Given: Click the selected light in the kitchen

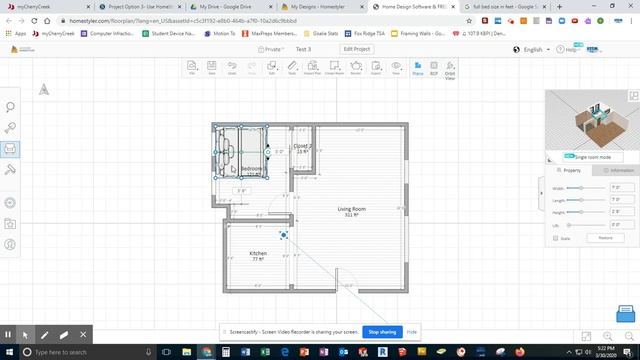Looking at the screenshot, I should point(284,235).
